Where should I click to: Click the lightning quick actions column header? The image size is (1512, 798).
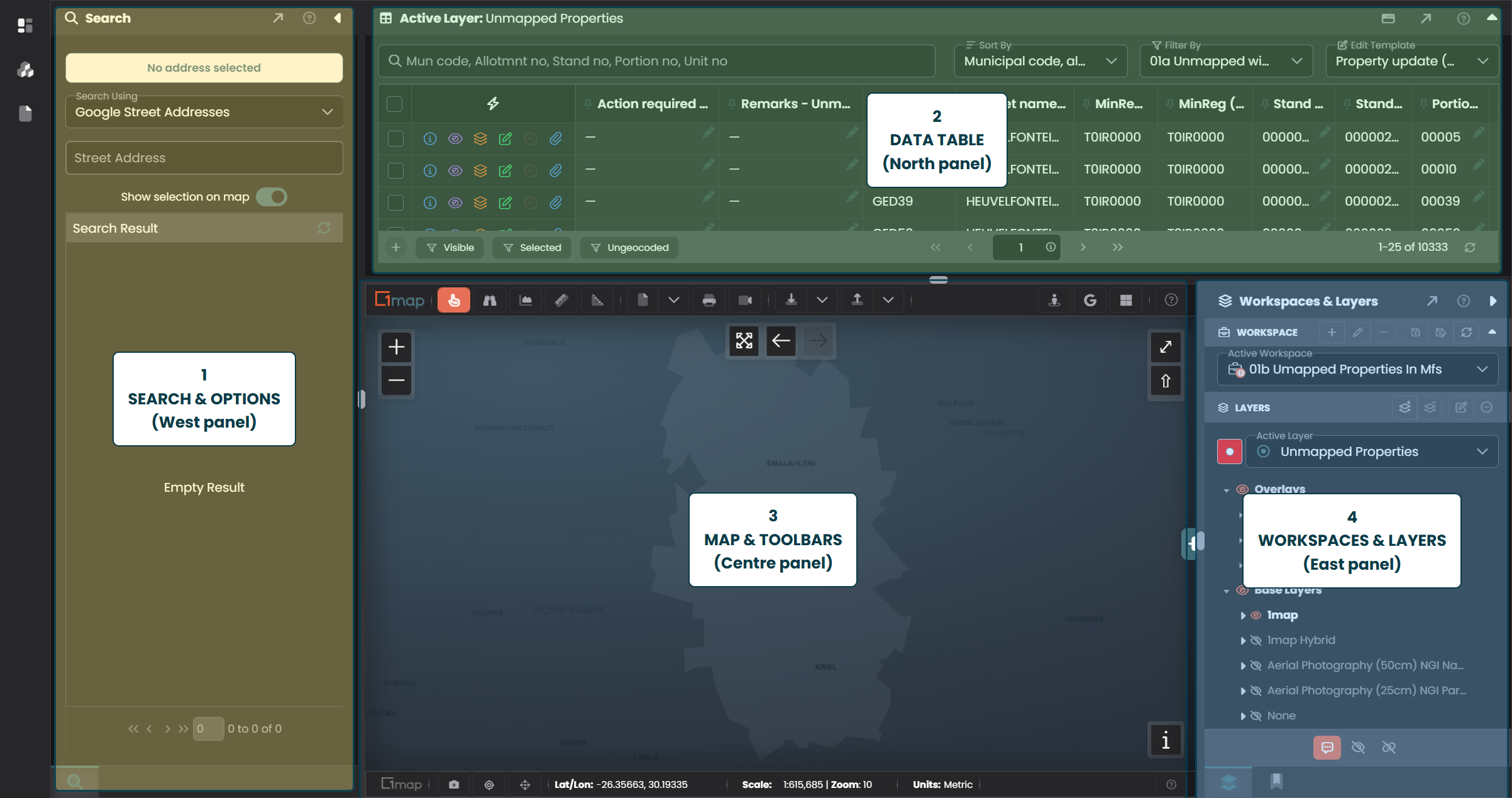[x=493, y=104]
